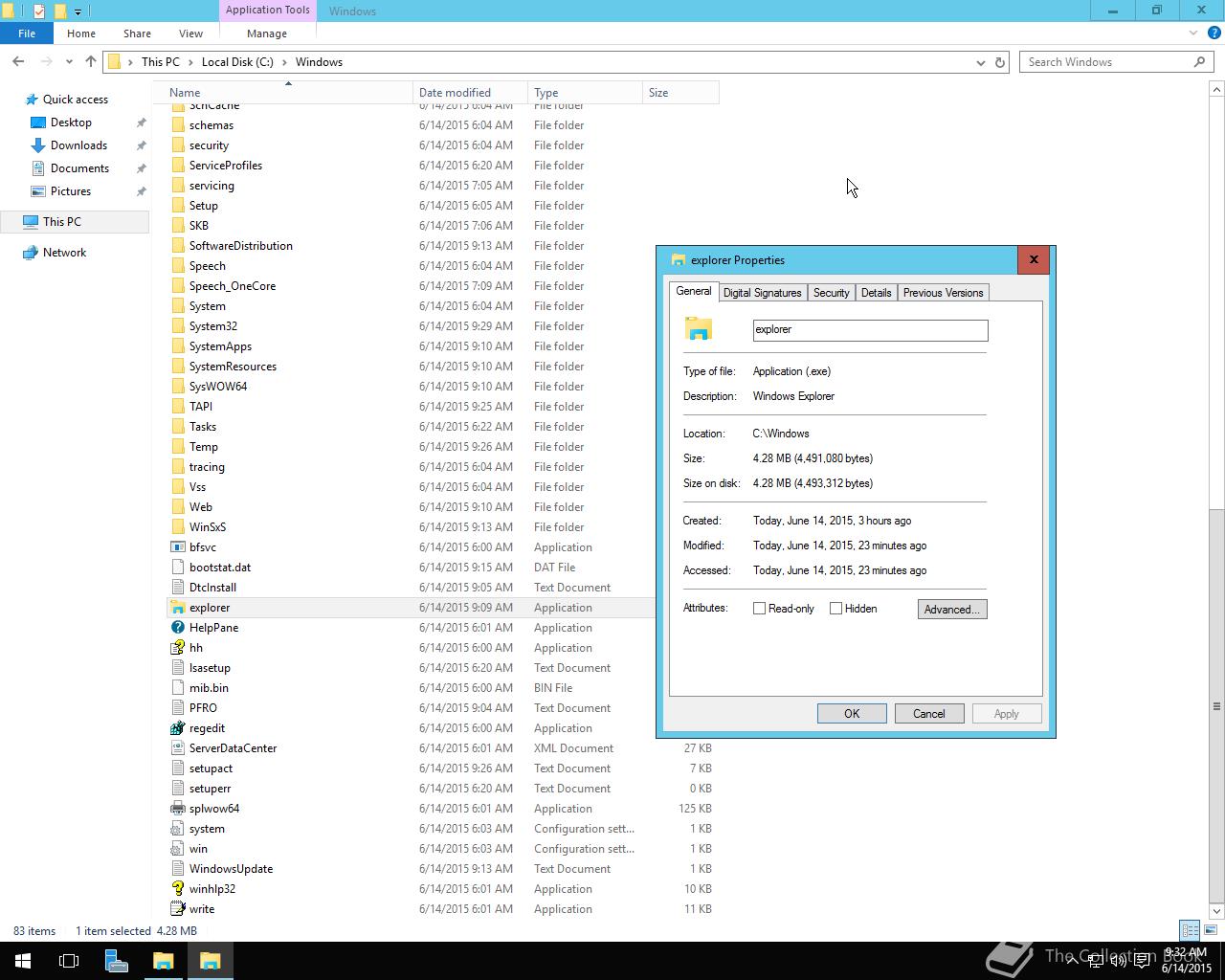Switch to the Security tab
This screenshot has width=1225, height=980.
coord(831,293)
